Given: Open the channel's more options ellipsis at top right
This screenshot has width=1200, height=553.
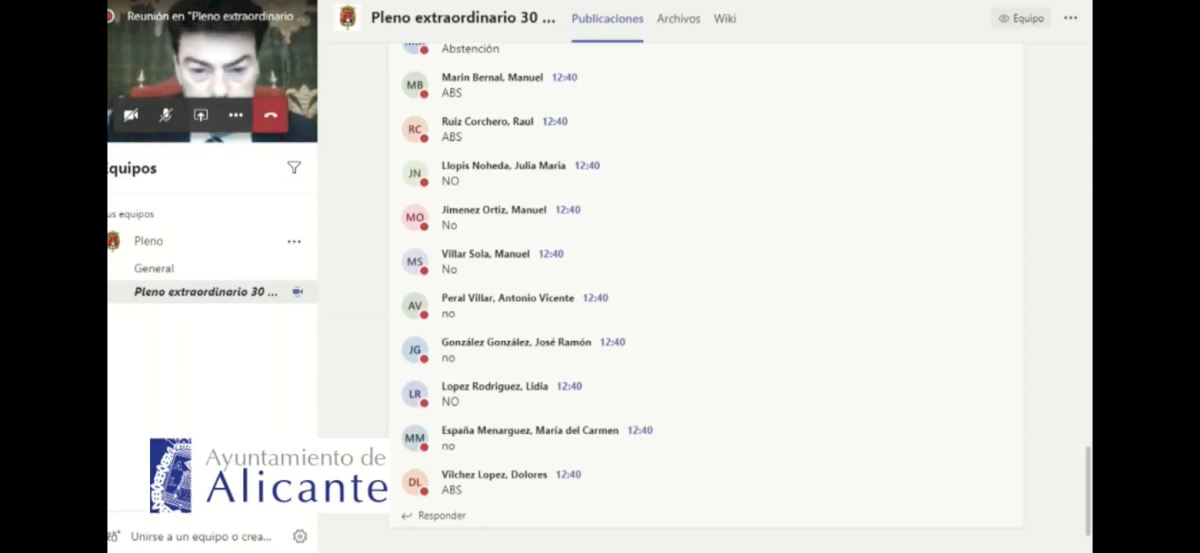Looking at the screenshot, I should 1071,18.
